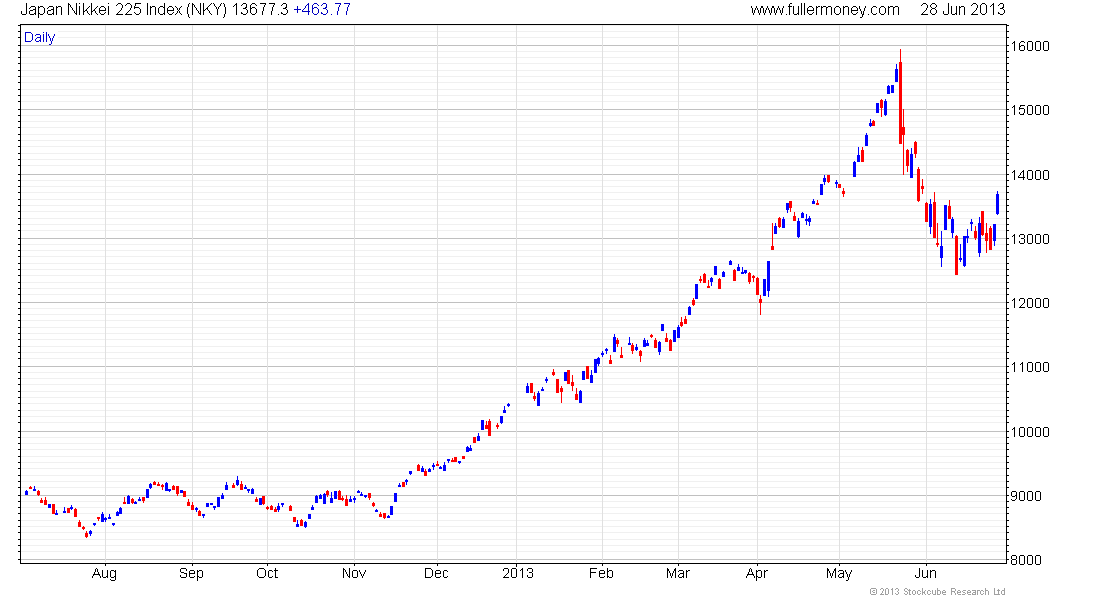Click the last blue candlestick at chart's right end
Screen dimensions: 1100x600
[x=997, y=203]
